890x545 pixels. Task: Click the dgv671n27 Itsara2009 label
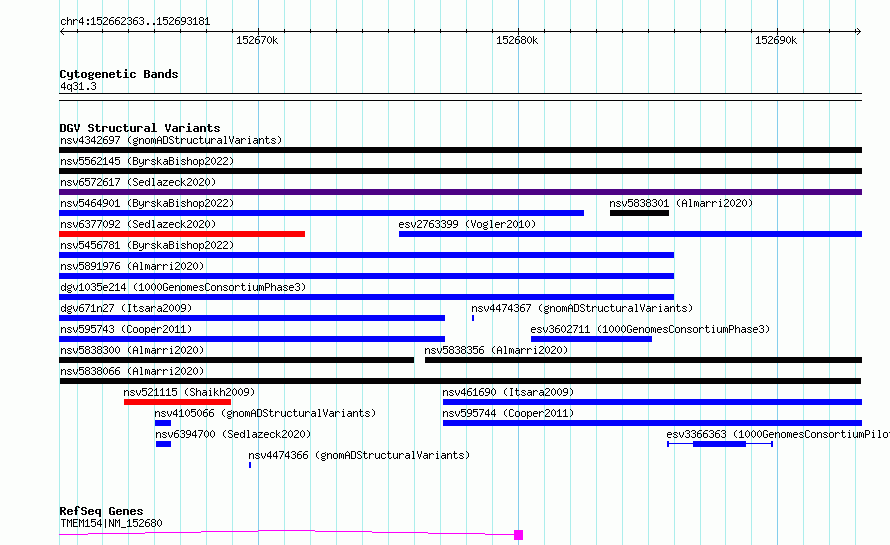click(126, 308)
